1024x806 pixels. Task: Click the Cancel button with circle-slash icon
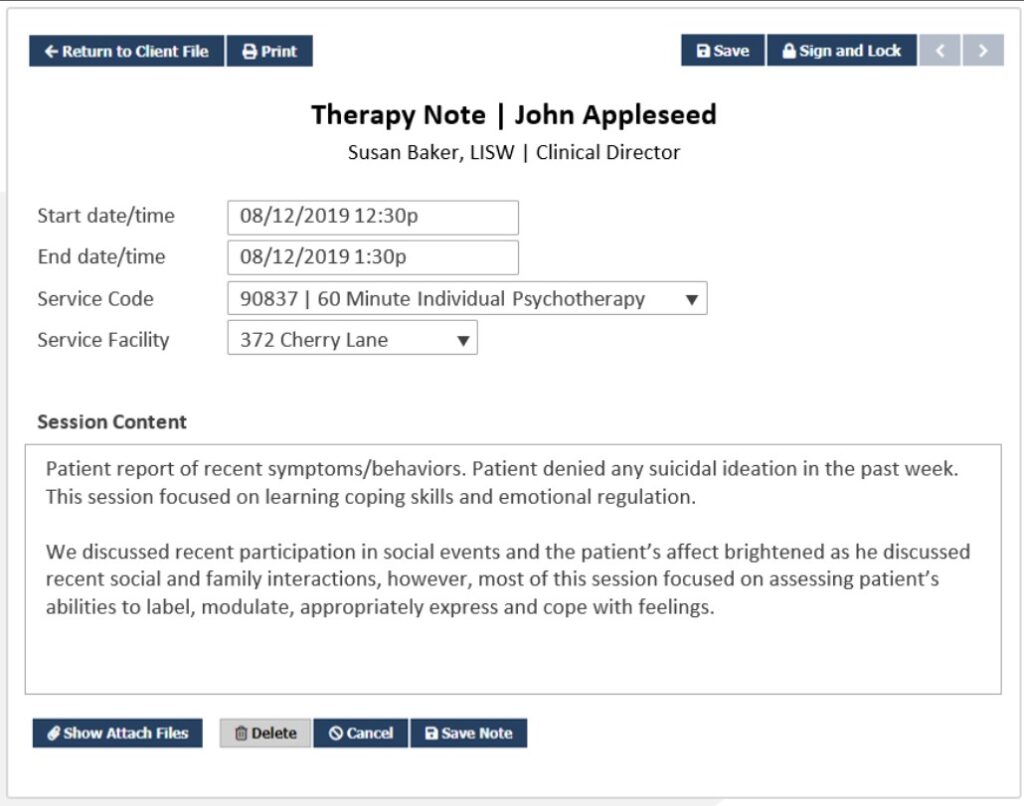[x=360, y=733]
